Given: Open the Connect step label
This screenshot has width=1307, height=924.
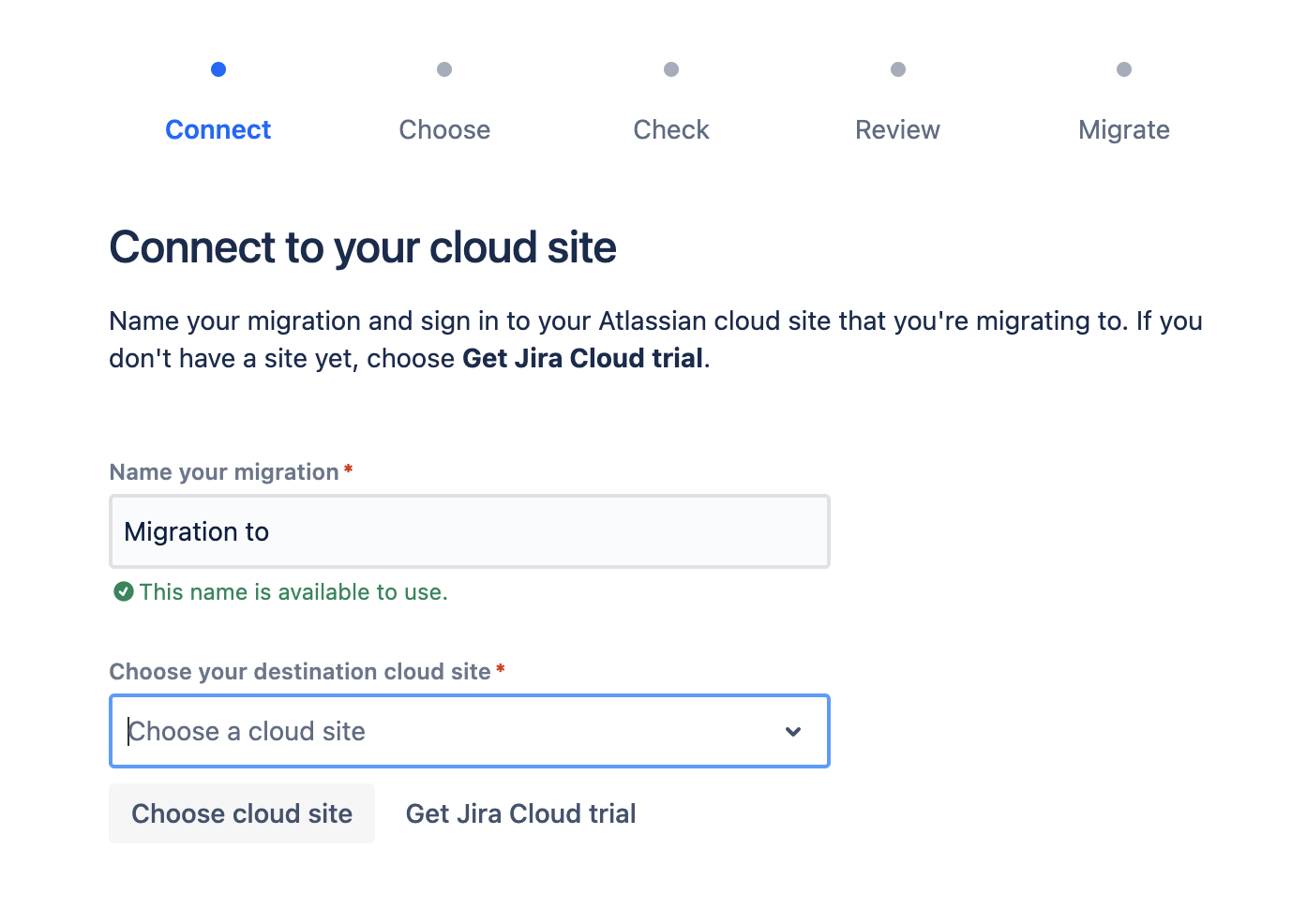Looking at the screenshot, I should click(x=218, y=129).
